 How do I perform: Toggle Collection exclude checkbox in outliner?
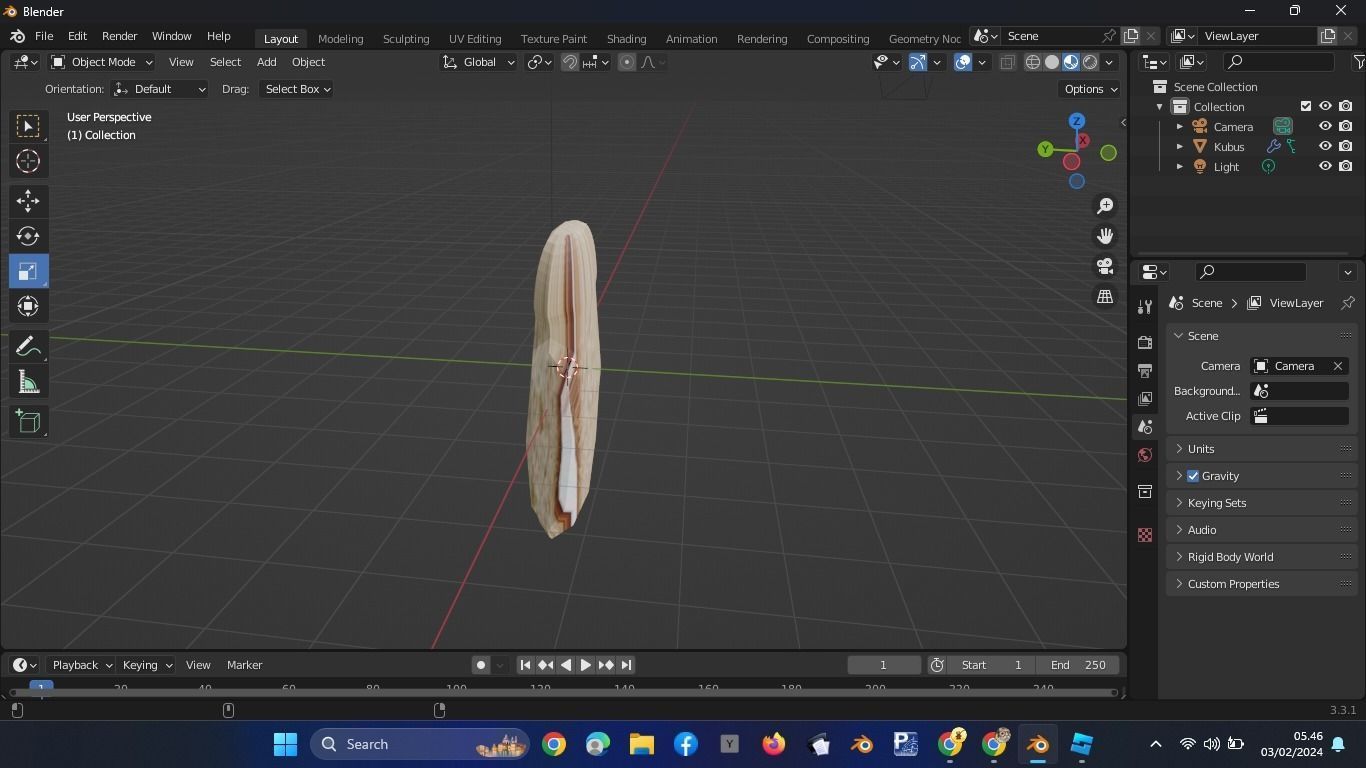point(1306,107)
